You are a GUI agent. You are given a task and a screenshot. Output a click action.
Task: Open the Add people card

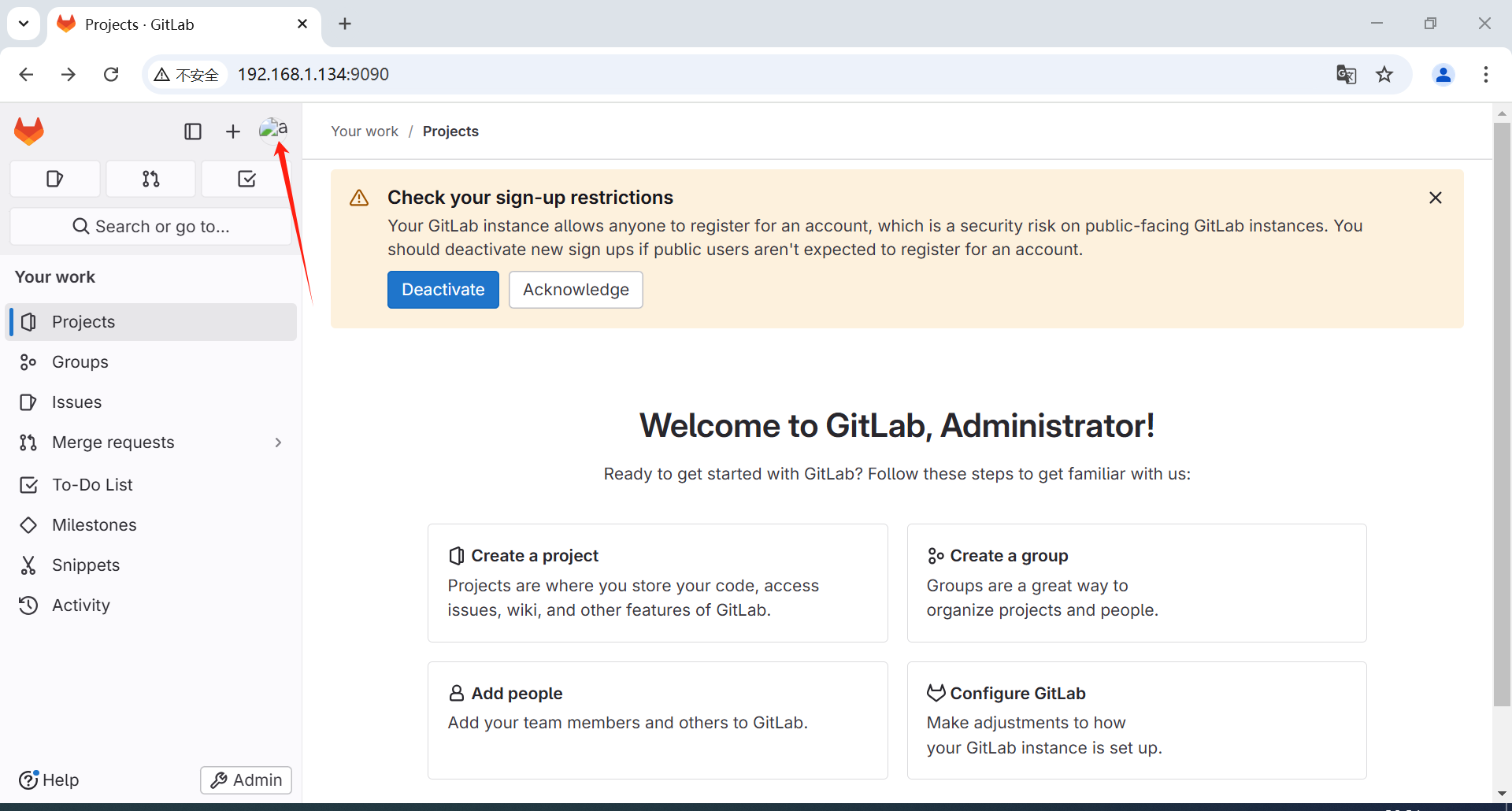click(658, 720)
